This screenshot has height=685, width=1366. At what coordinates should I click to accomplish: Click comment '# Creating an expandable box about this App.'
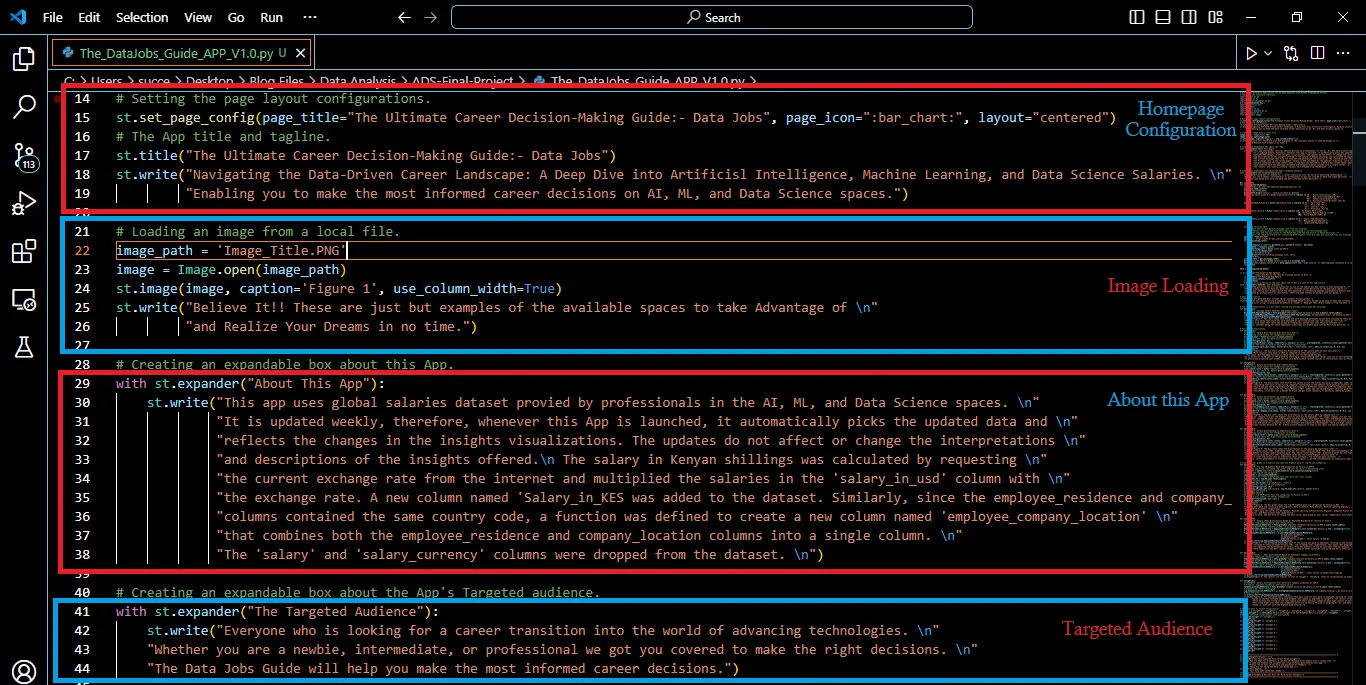click(285, 365)
